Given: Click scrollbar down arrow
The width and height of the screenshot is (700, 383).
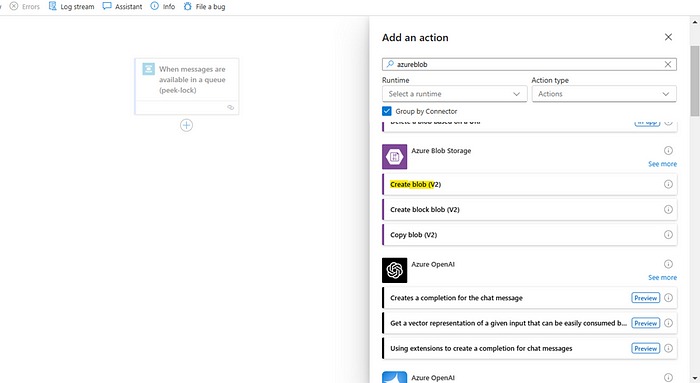Looking at the screenshot, I should pyautogui.click(x=695, y=379).
